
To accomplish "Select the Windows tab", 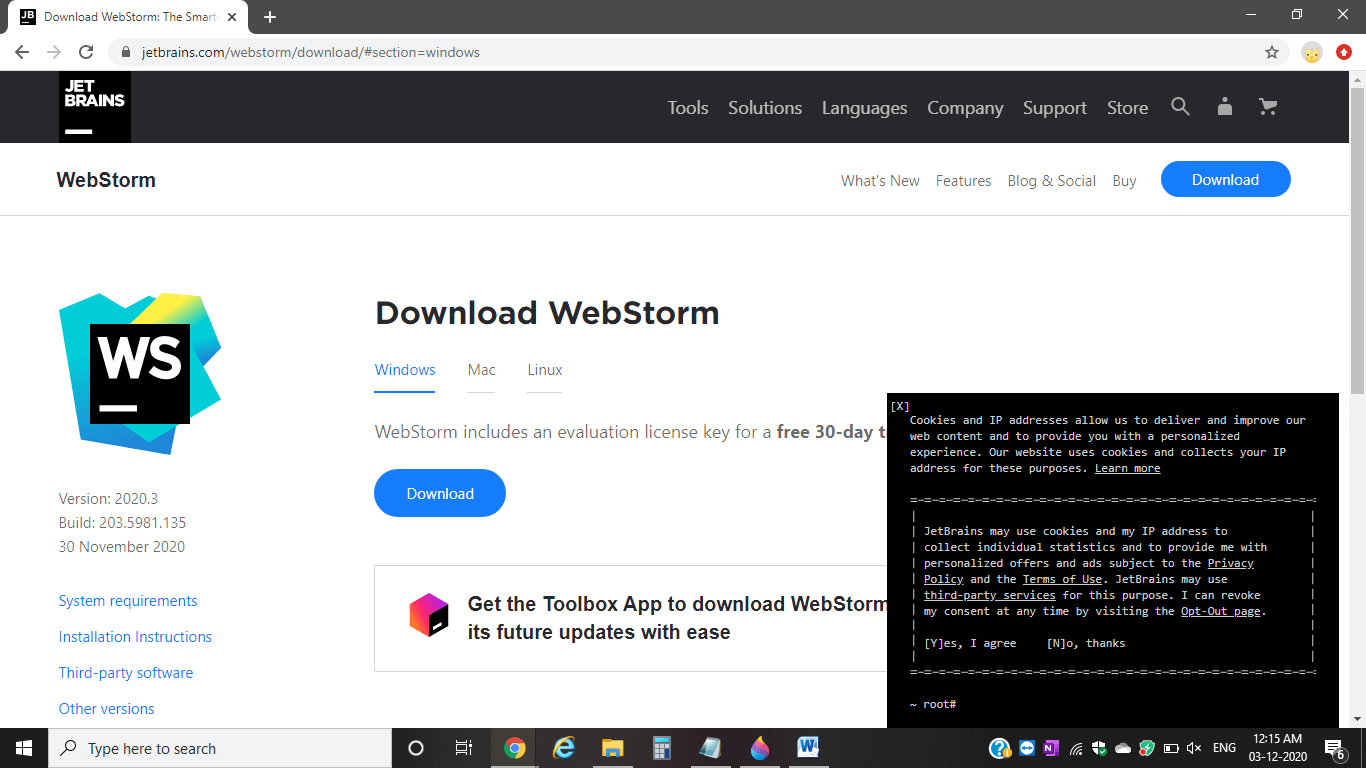I will [x=405, y=370].
